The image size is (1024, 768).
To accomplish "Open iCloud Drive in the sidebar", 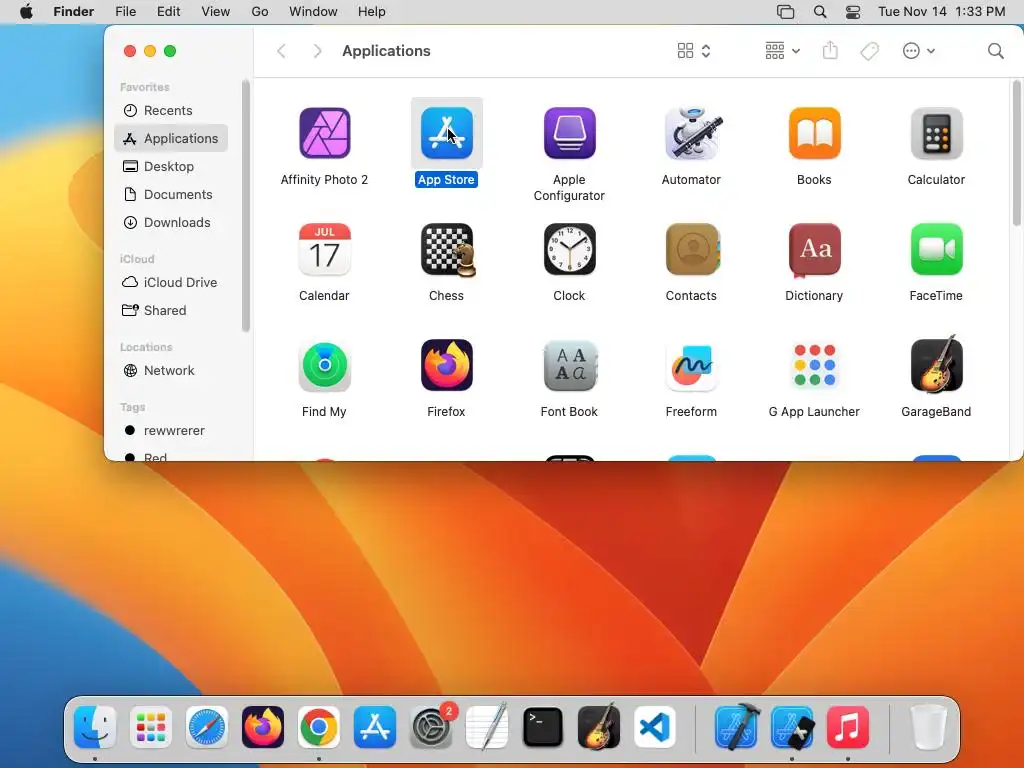I will tap(171, 282).
